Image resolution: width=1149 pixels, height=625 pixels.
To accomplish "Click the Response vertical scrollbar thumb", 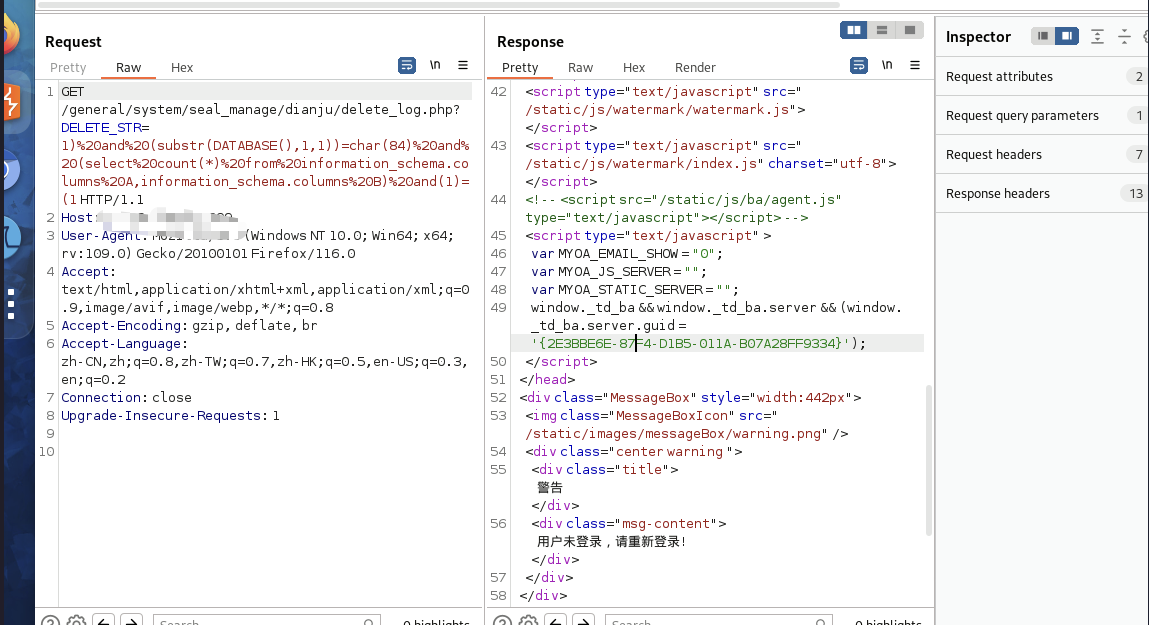I will (x=929, y=460).
